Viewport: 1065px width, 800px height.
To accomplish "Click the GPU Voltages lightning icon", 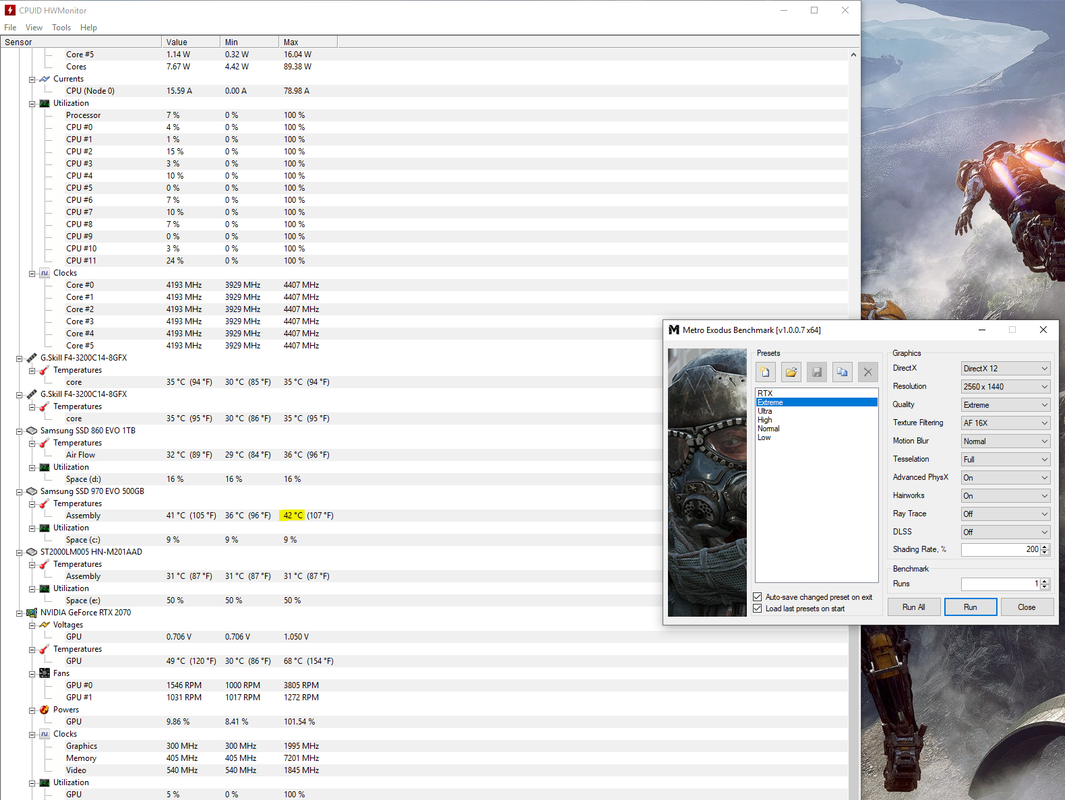I will click(44, 625).
